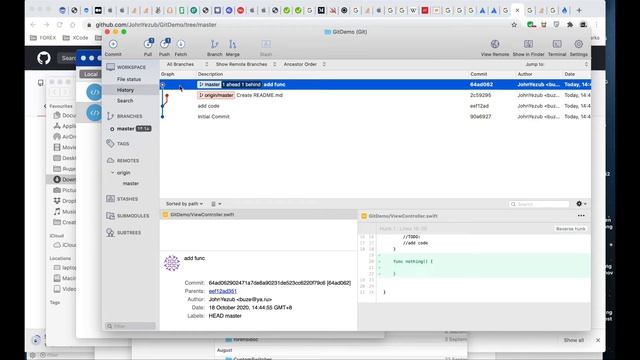Image resolution: width=640 pixels, height=360 pixels.
Task: Click the Date column header
Action: coord(569,74)
